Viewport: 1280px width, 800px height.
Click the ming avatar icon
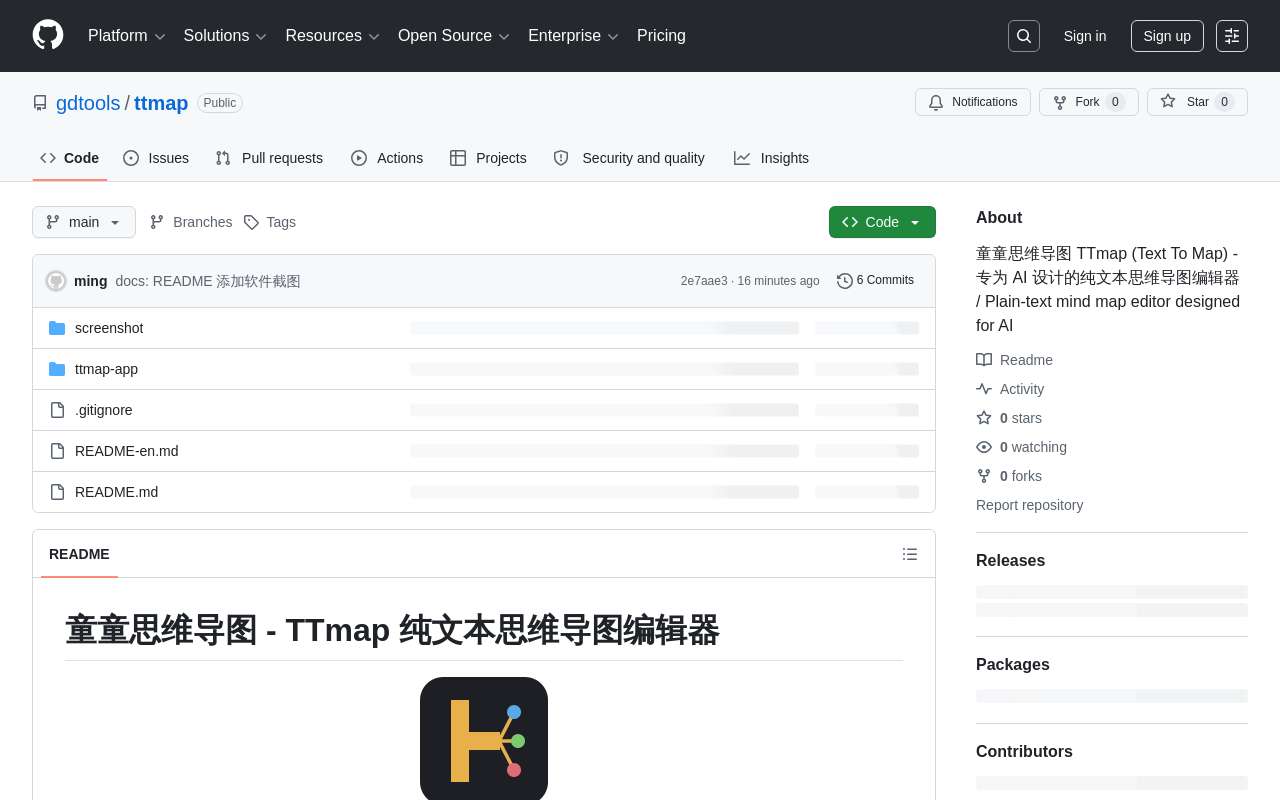coord(56,281)
